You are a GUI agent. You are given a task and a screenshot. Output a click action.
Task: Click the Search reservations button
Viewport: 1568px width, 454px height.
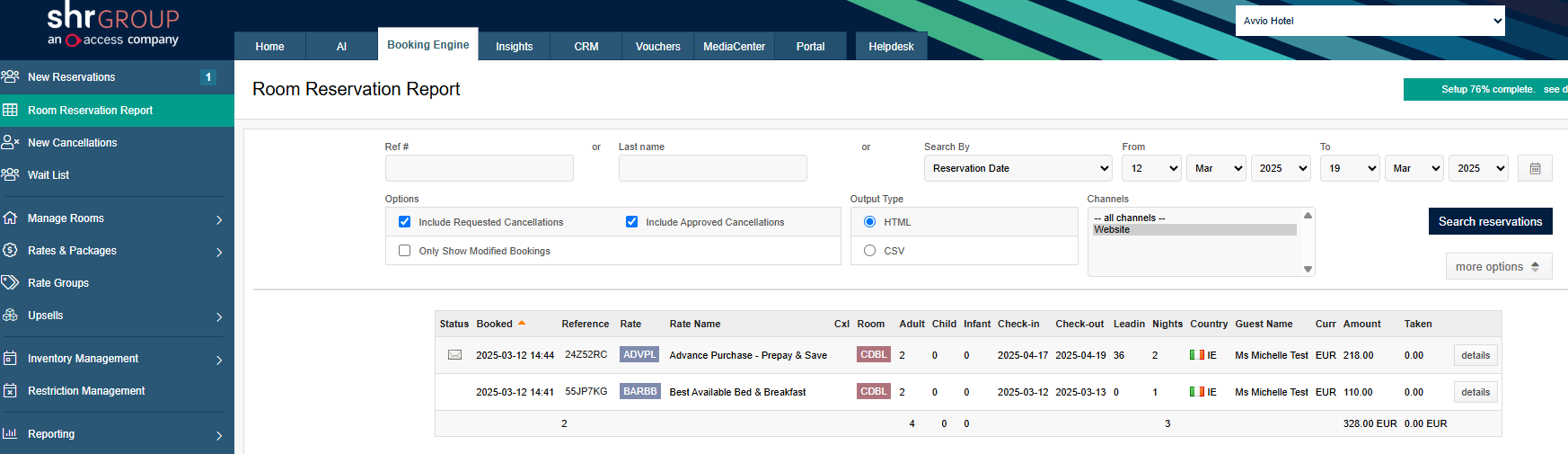(x=1490, y=221)
